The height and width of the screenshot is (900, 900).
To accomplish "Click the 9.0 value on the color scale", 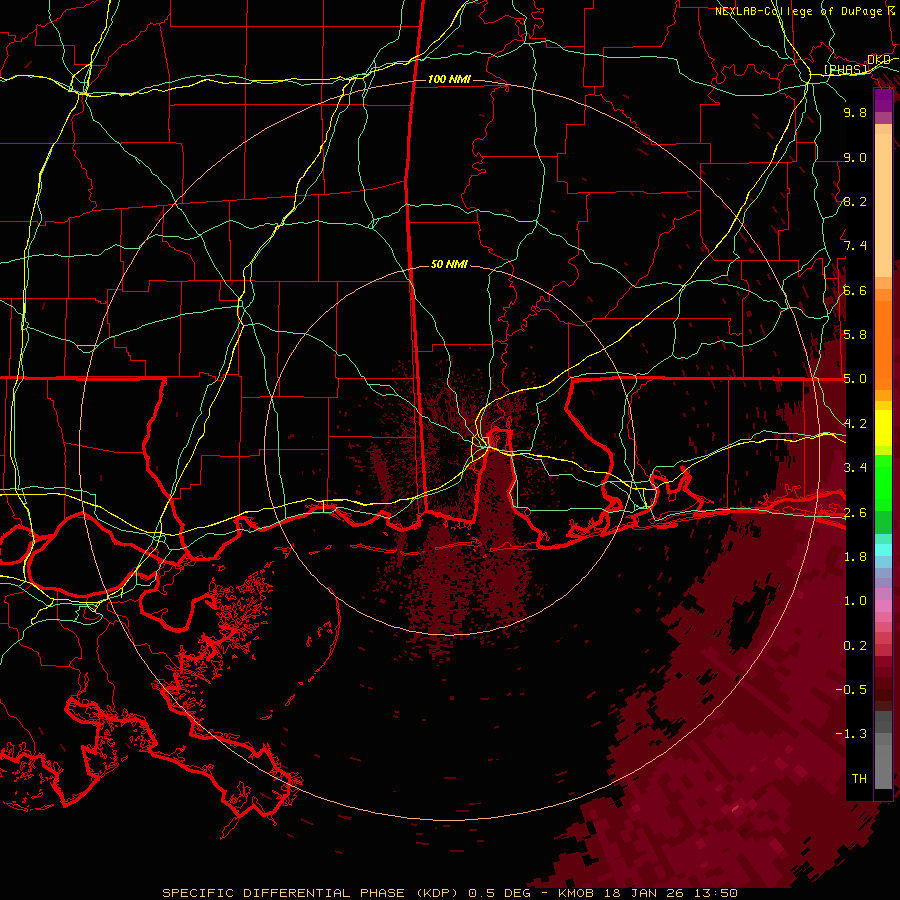I will pos(855,157).
